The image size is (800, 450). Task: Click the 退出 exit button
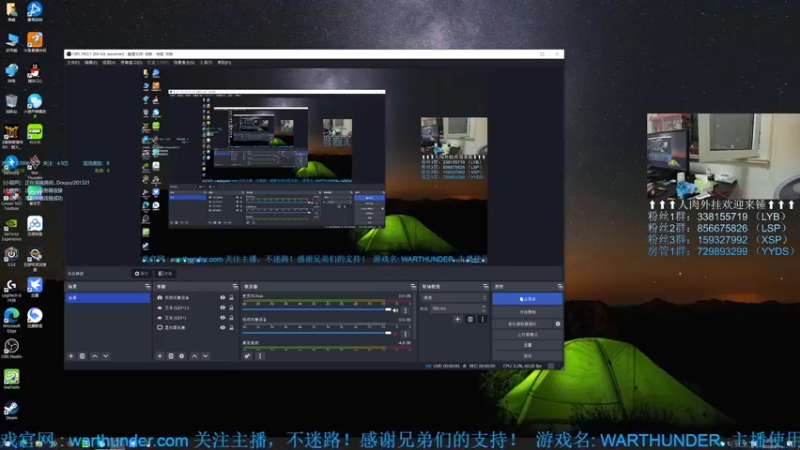pos(528,356)
